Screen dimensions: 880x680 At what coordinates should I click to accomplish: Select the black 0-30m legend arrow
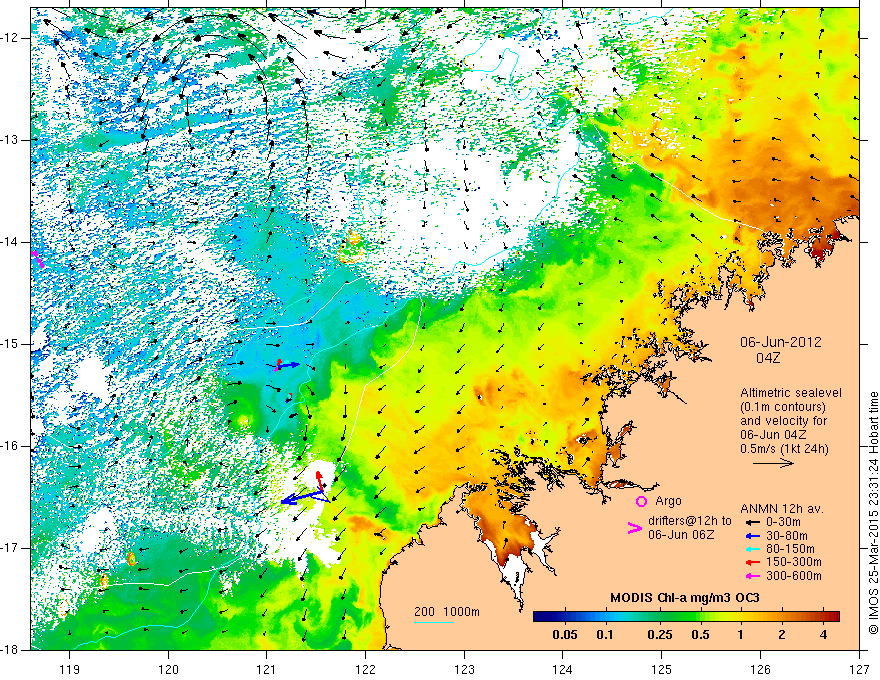coord(752,522)
